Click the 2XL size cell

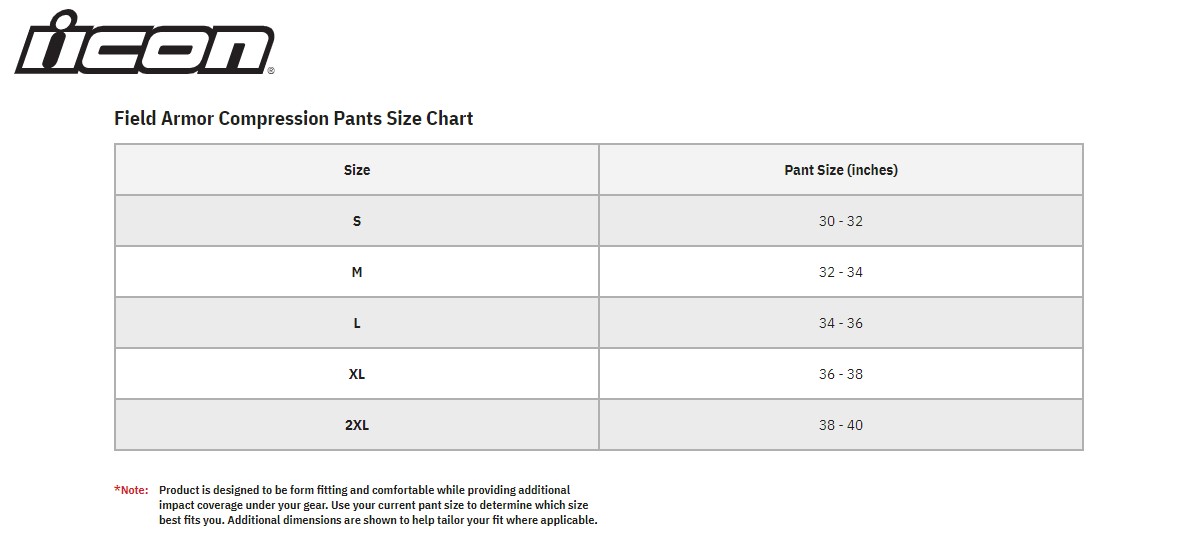point(357,425)
